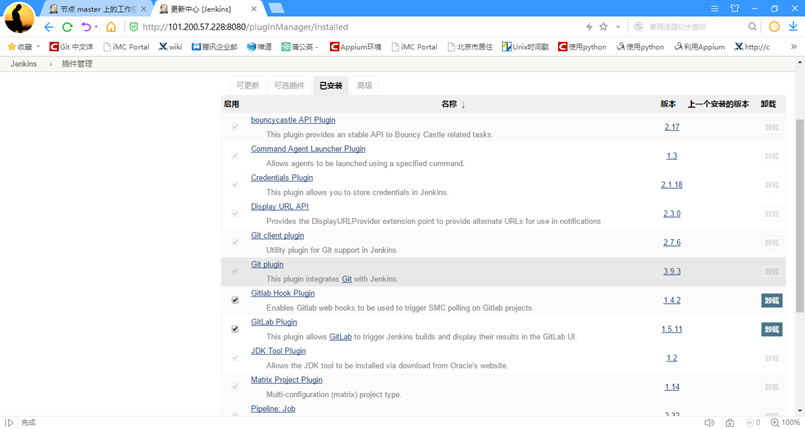Open the wiki bookmark
The width and height of the screenshot is (805, 429).
pyautogui.click(x=170, y=47)
